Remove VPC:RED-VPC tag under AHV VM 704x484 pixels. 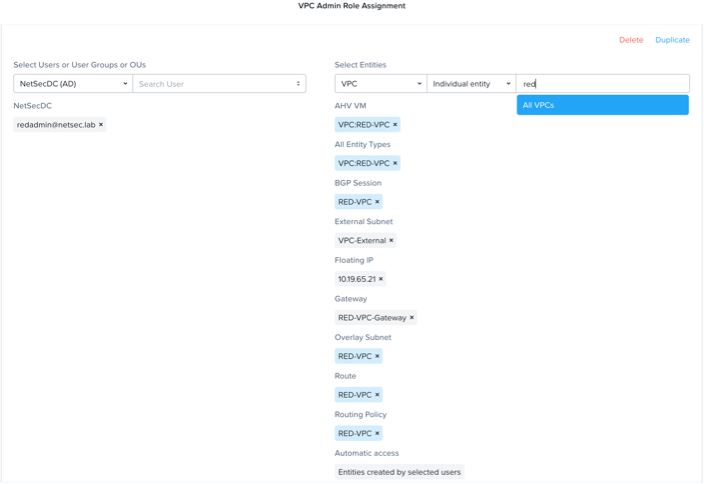pyautogui.click(x=395, y=125)
